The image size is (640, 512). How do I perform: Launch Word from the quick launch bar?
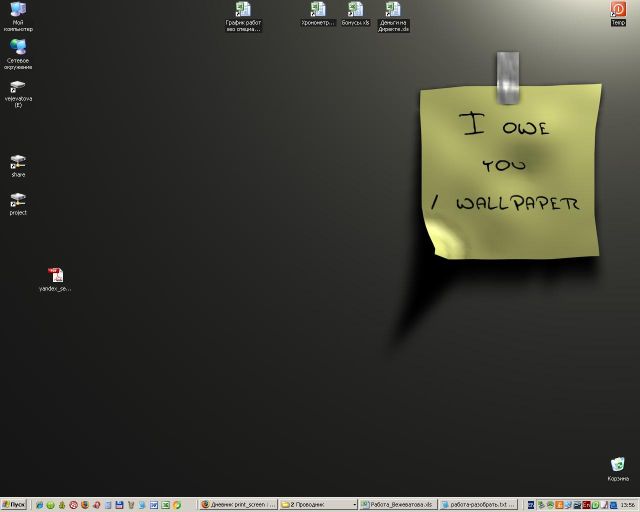(x=154, y=505)
